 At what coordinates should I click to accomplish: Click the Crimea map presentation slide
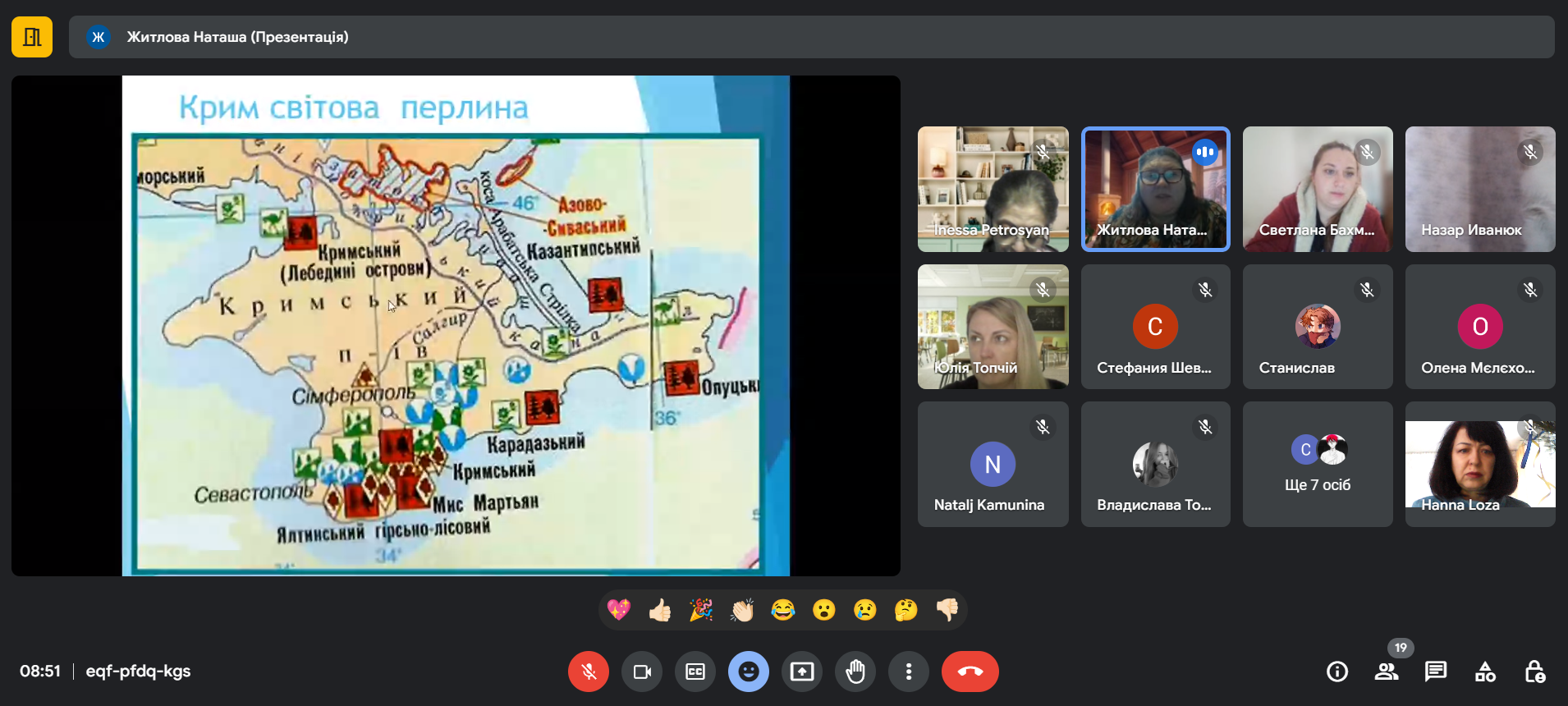[x=456, y=326]
